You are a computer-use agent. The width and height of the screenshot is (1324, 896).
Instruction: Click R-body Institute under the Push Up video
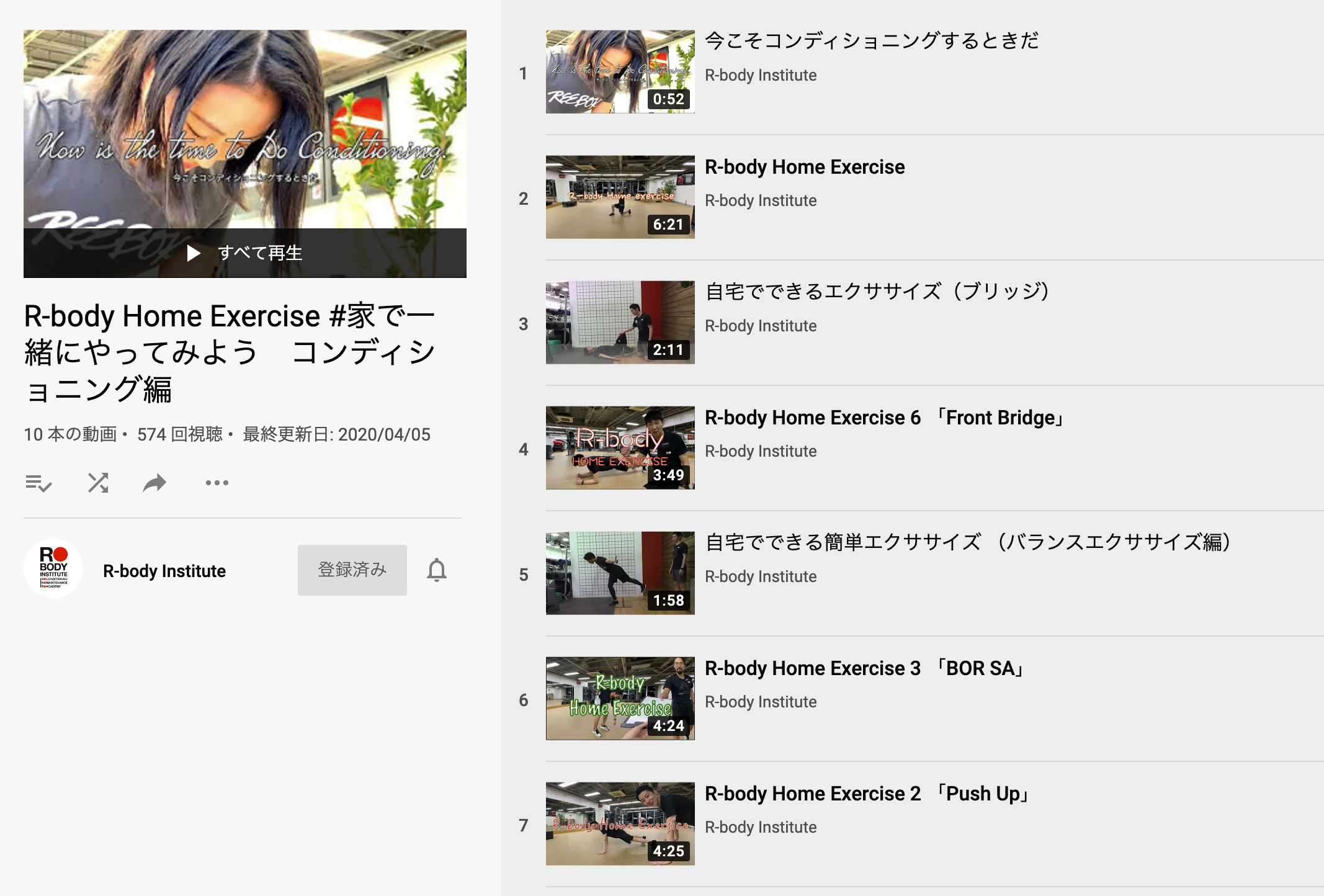(761, 827)
